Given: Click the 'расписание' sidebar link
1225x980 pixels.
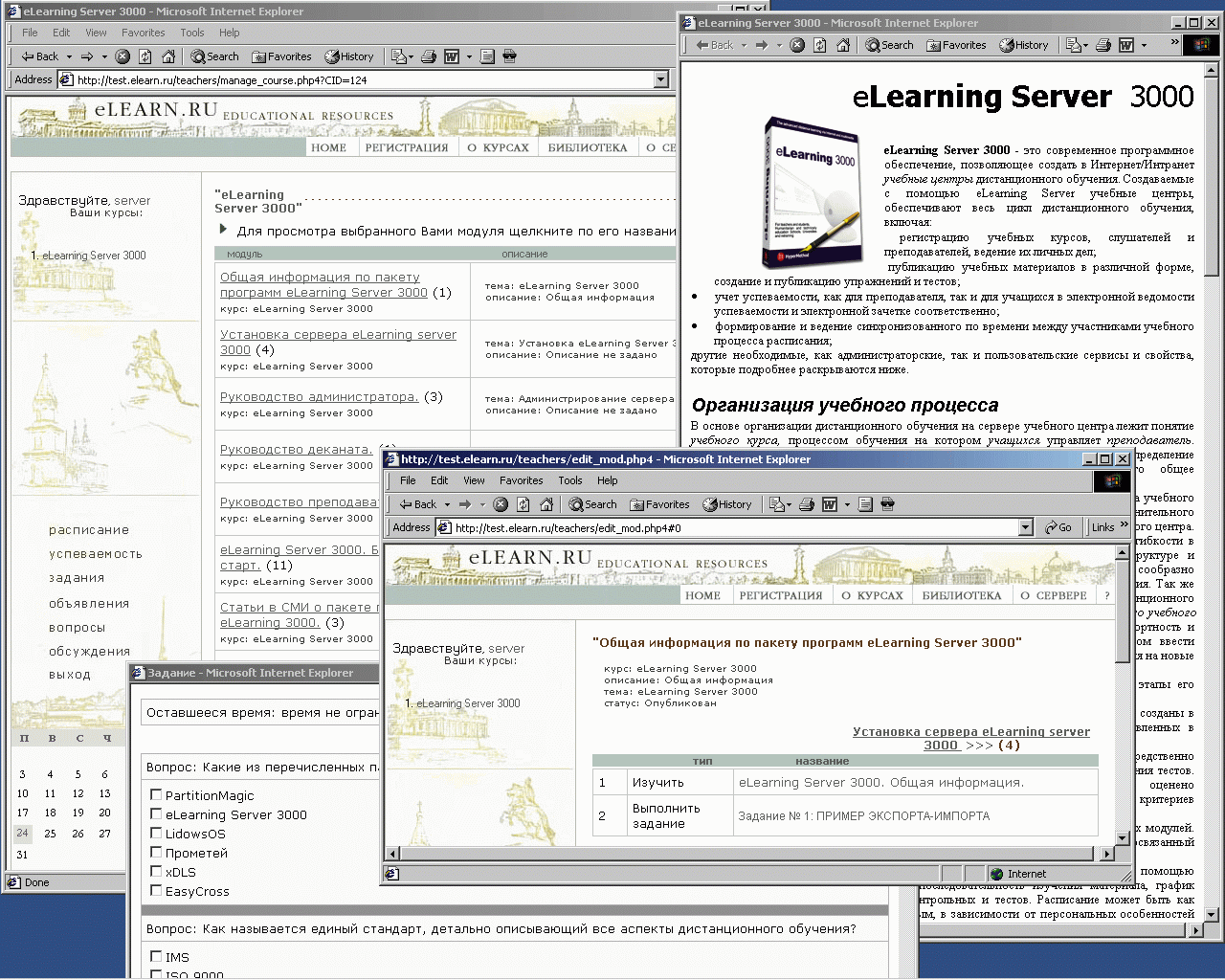Looking at the screenshot, I should (x=89, y=530).
